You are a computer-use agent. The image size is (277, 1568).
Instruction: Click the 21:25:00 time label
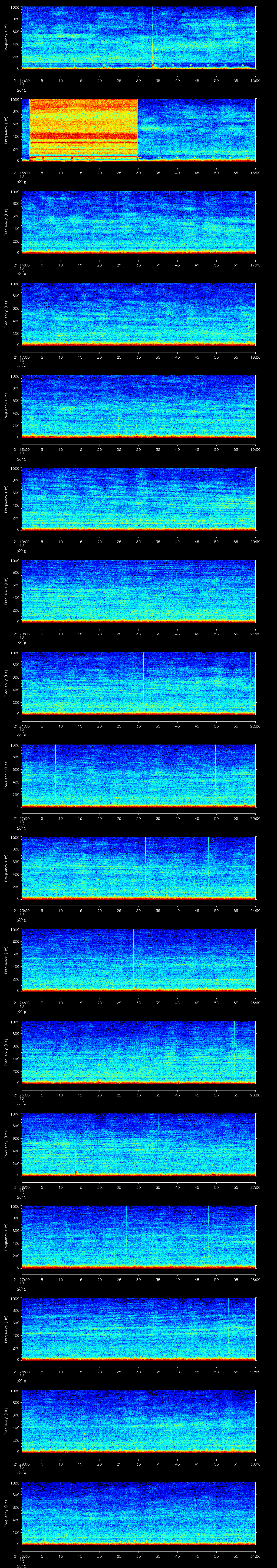21,1095
